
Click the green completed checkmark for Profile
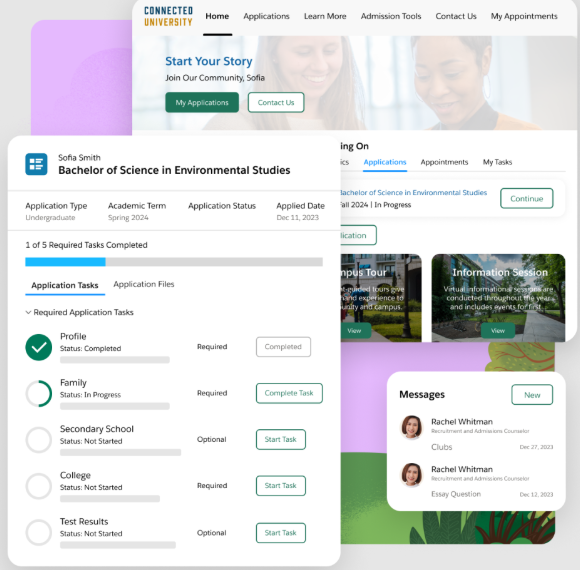(38, 347)
